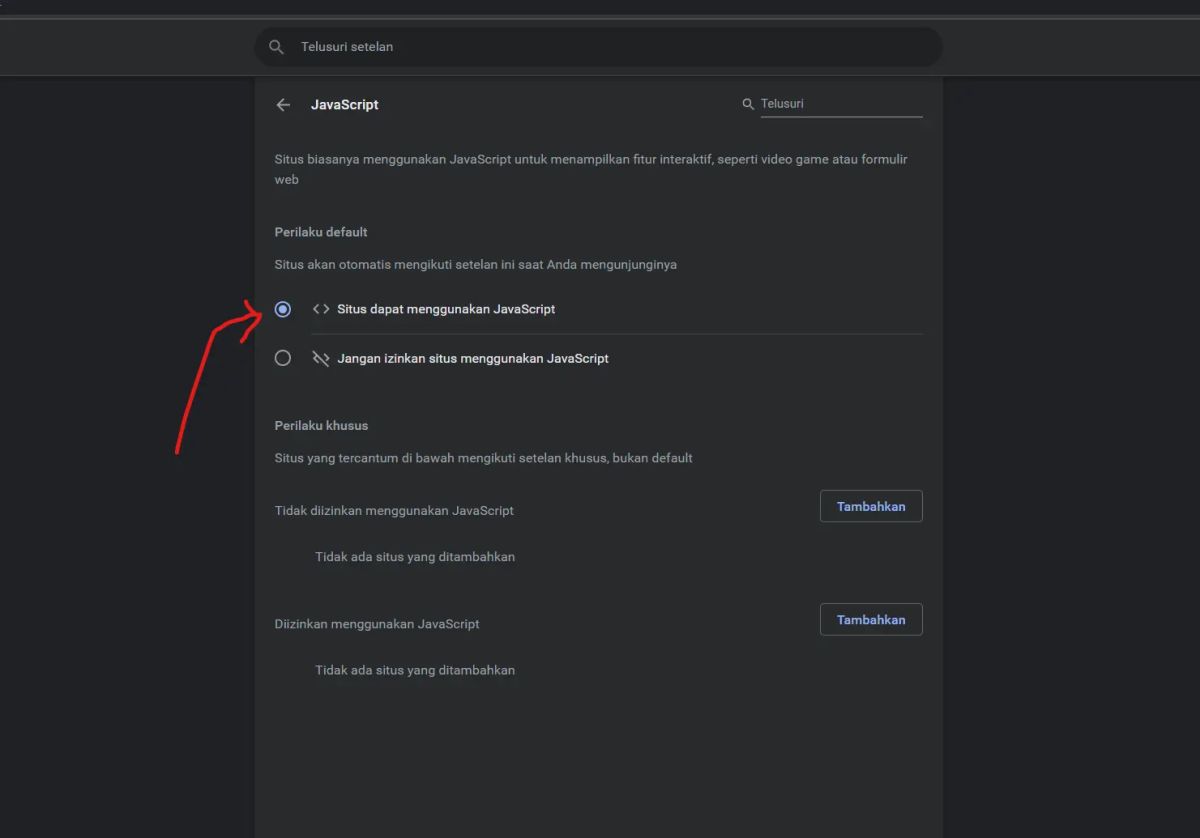Screen dimensions: 1200x838
Task: Select the 'Situs dapat menggunakan JavaScript' radio button
Action: coord(283,309)
